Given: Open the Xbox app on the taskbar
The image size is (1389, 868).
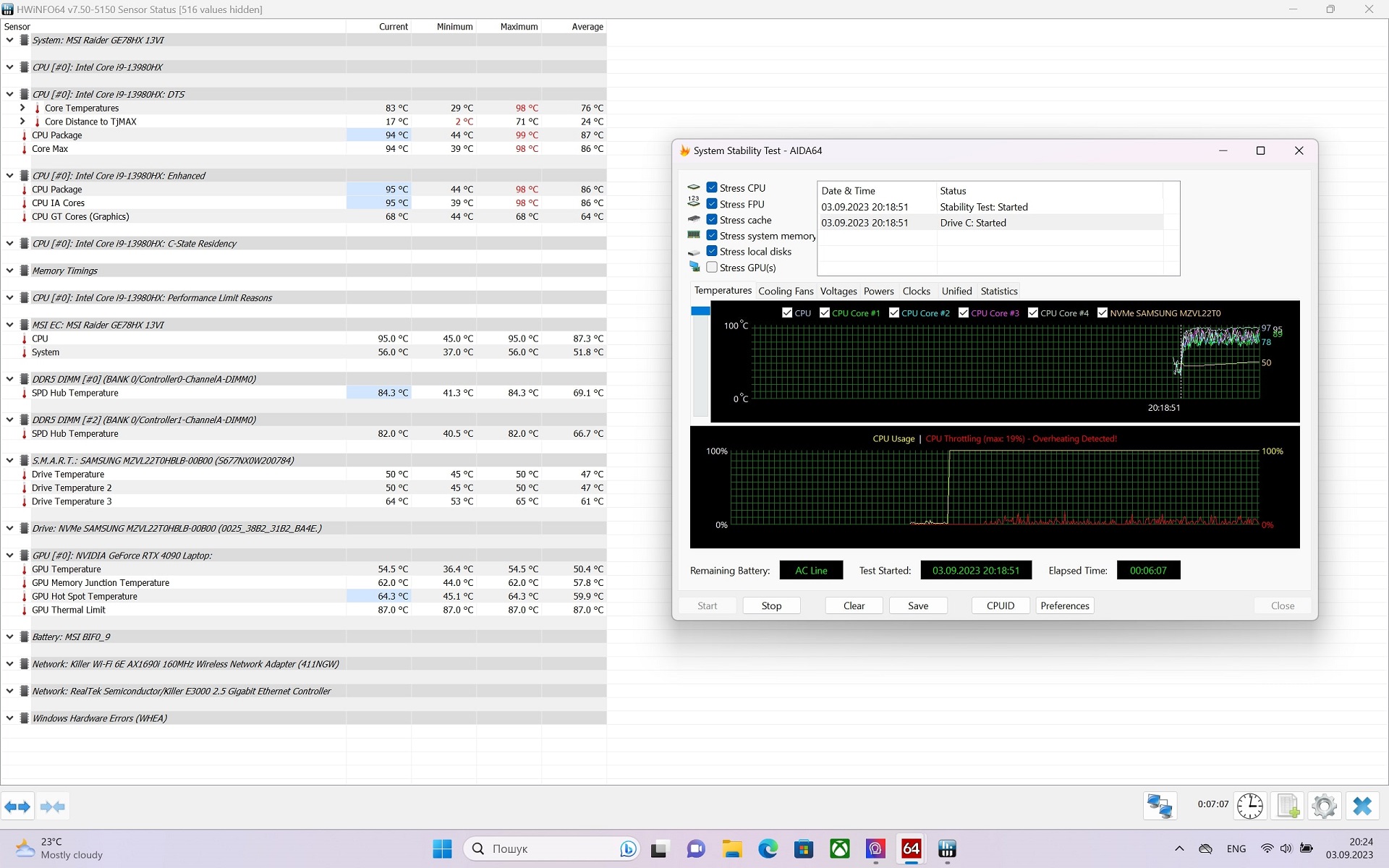Looking at the screenshot, I should tap(840, 848).
